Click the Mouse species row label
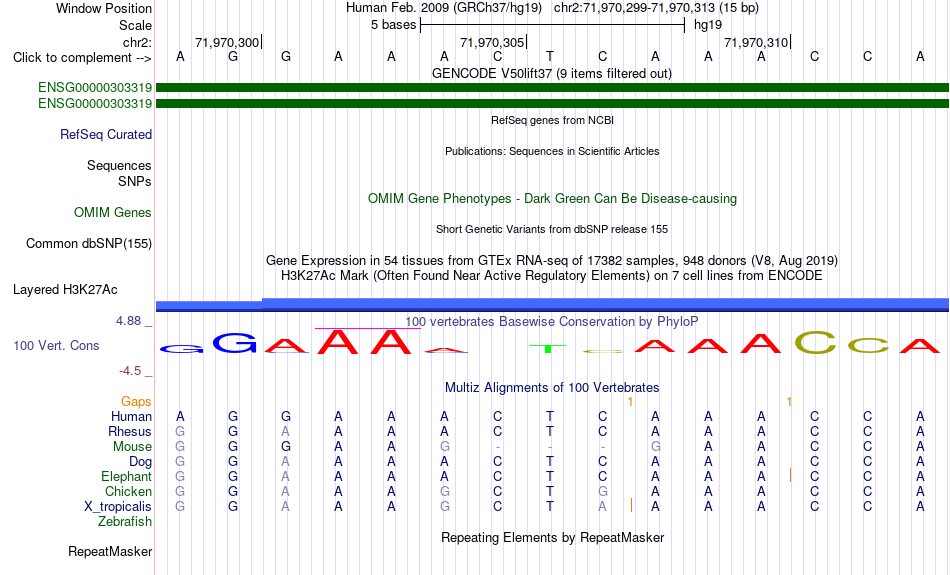This screenshot has height=575, width=950. point(132,447)
